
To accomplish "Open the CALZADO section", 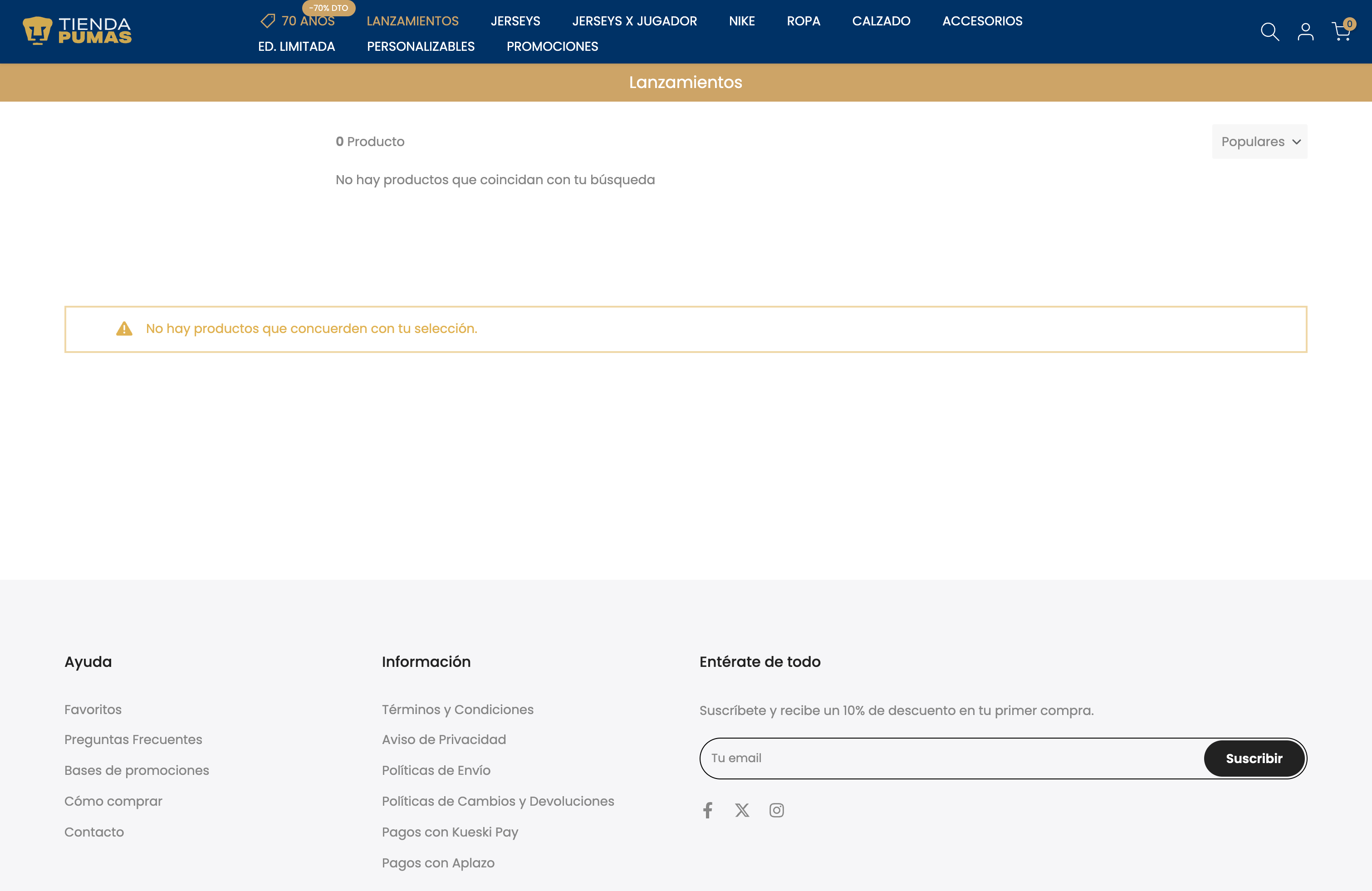I will (x=881, y=21).
